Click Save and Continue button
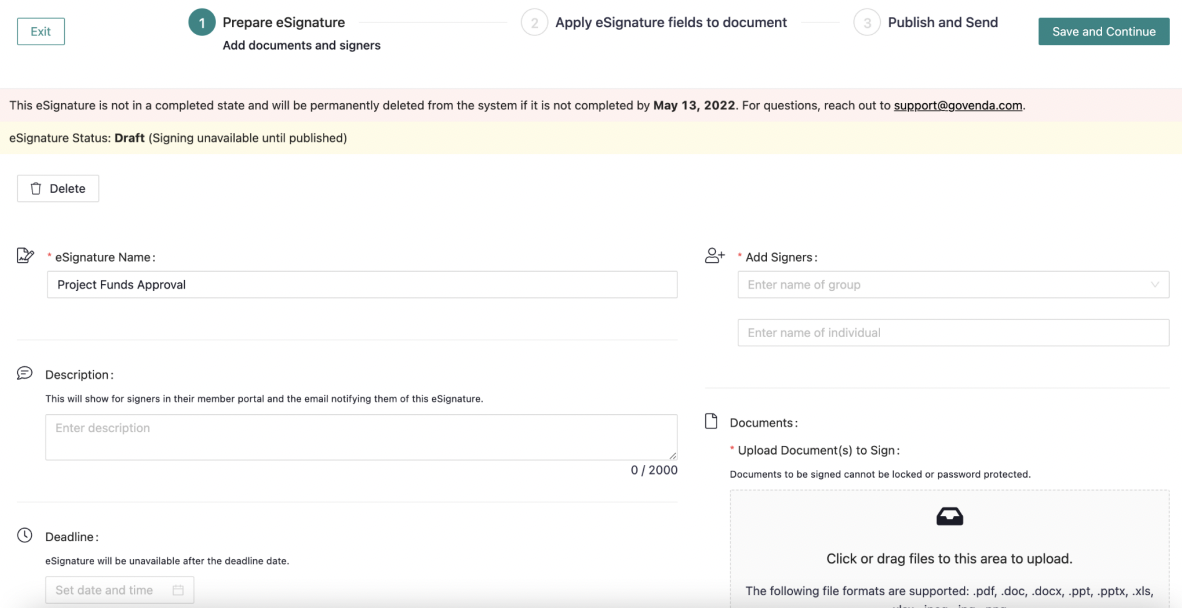The width and height of the screenshot is (1182, 608). (1104, 32)
